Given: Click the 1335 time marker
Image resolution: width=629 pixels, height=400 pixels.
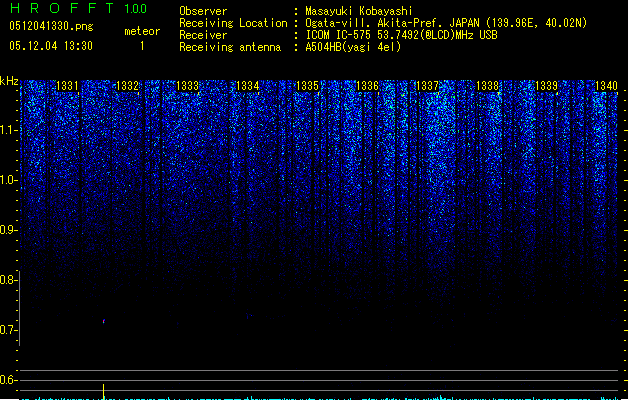Looking at the screenshot, I should tap(307, 86).
